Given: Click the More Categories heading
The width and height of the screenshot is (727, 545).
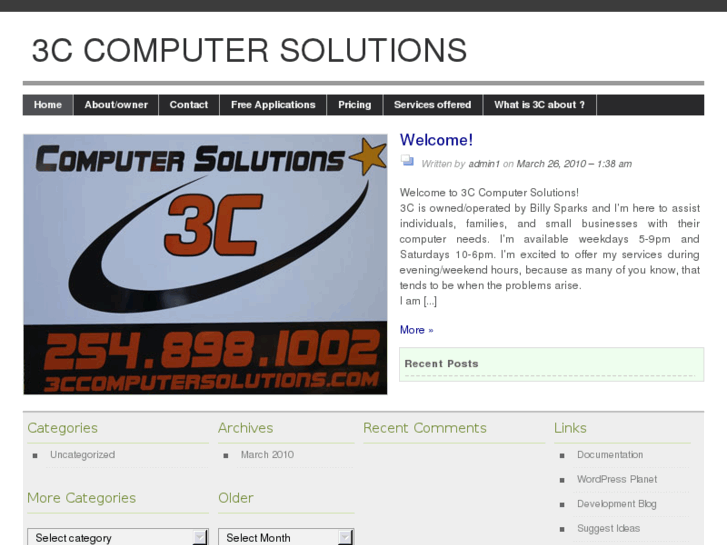Looking at the screenshot, I should (82, 498).
